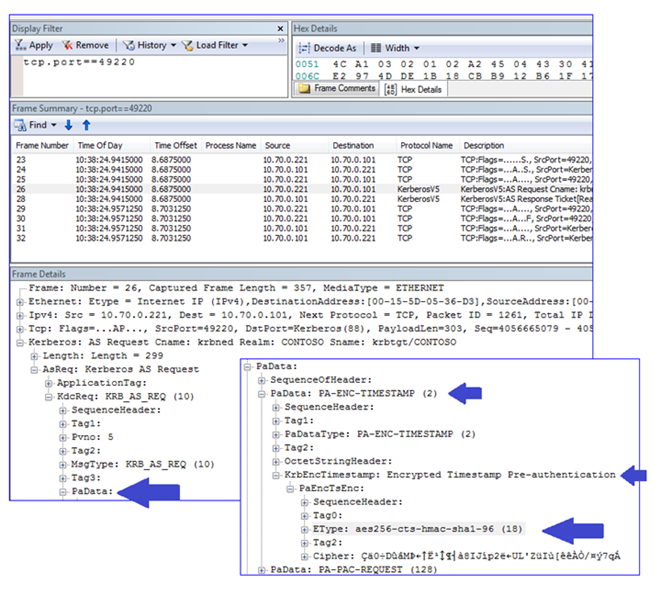The height and width of the screenshot is (595, 661).
Task: Jump to previous match with up arrow
Action: pos(86,125)
